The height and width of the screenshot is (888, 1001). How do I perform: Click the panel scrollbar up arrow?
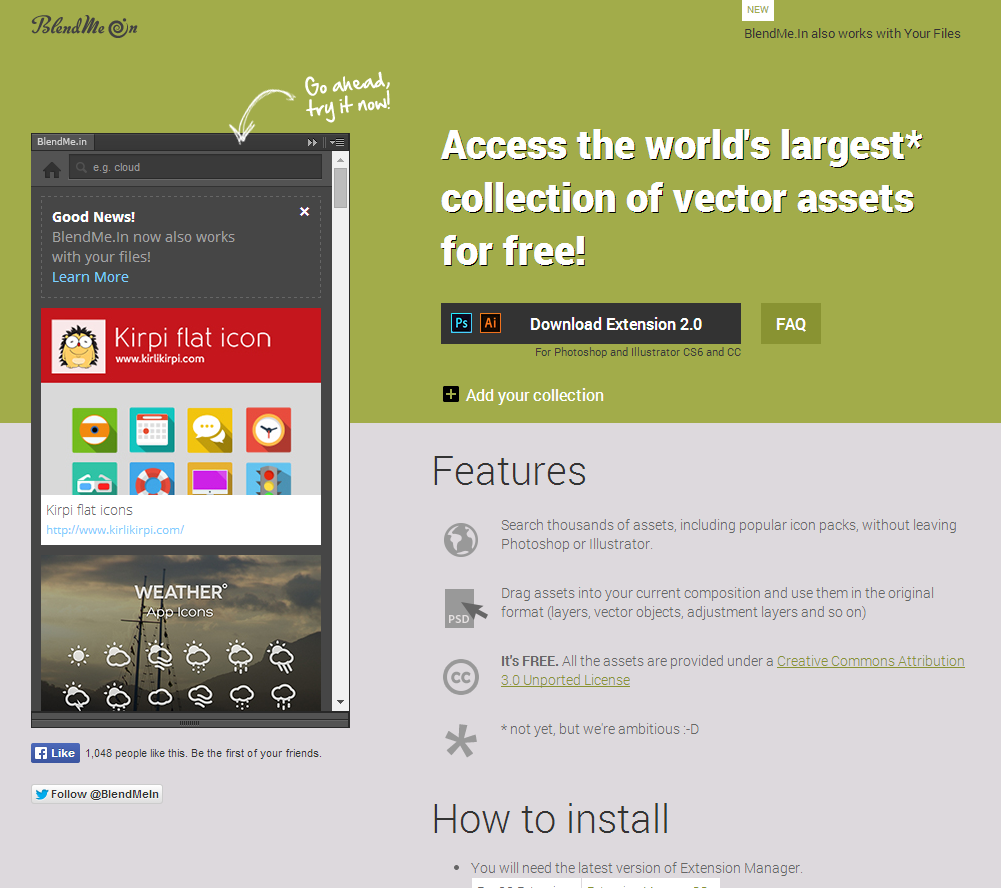tap(340, 160)
